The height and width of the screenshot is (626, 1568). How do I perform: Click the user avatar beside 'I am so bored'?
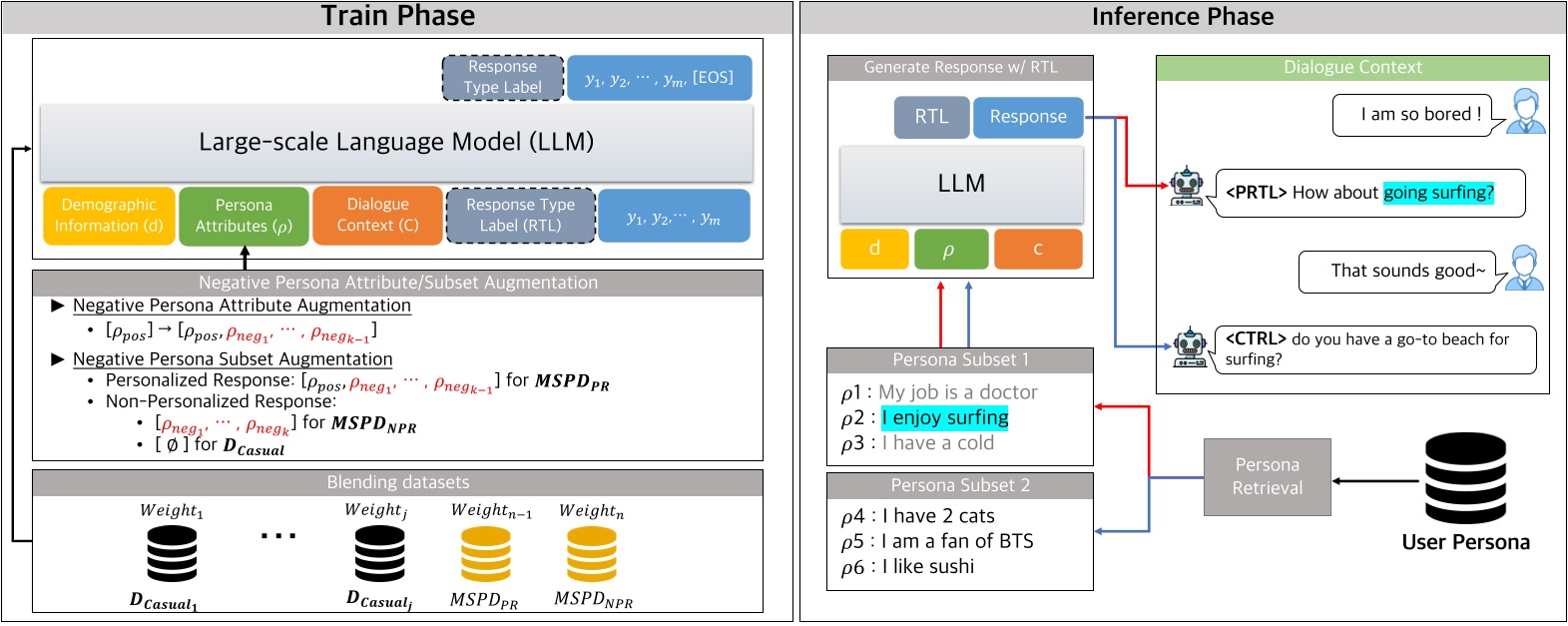pyautogui.click(x=1525, y=112)
